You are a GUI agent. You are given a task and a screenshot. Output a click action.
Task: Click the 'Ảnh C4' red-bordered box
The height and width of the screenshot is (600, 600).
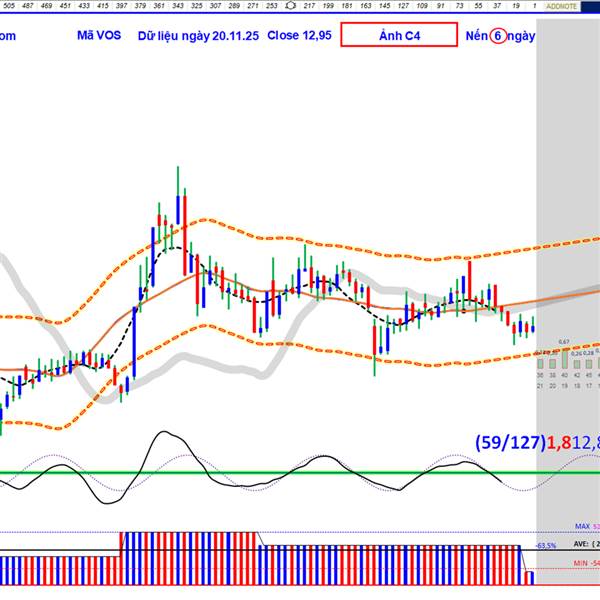tap(399, 35)
